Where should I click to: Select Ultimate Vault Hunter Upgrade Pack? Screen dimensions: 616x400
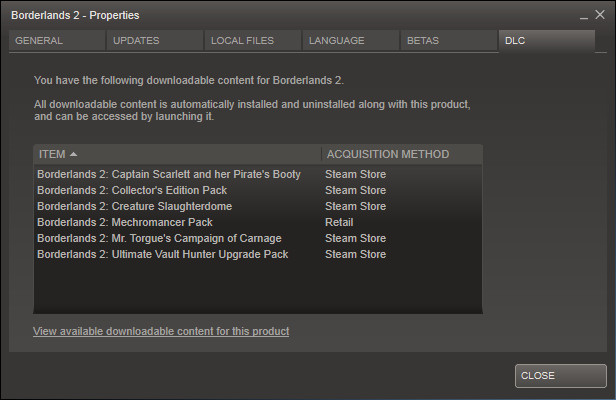pos(162,254)
